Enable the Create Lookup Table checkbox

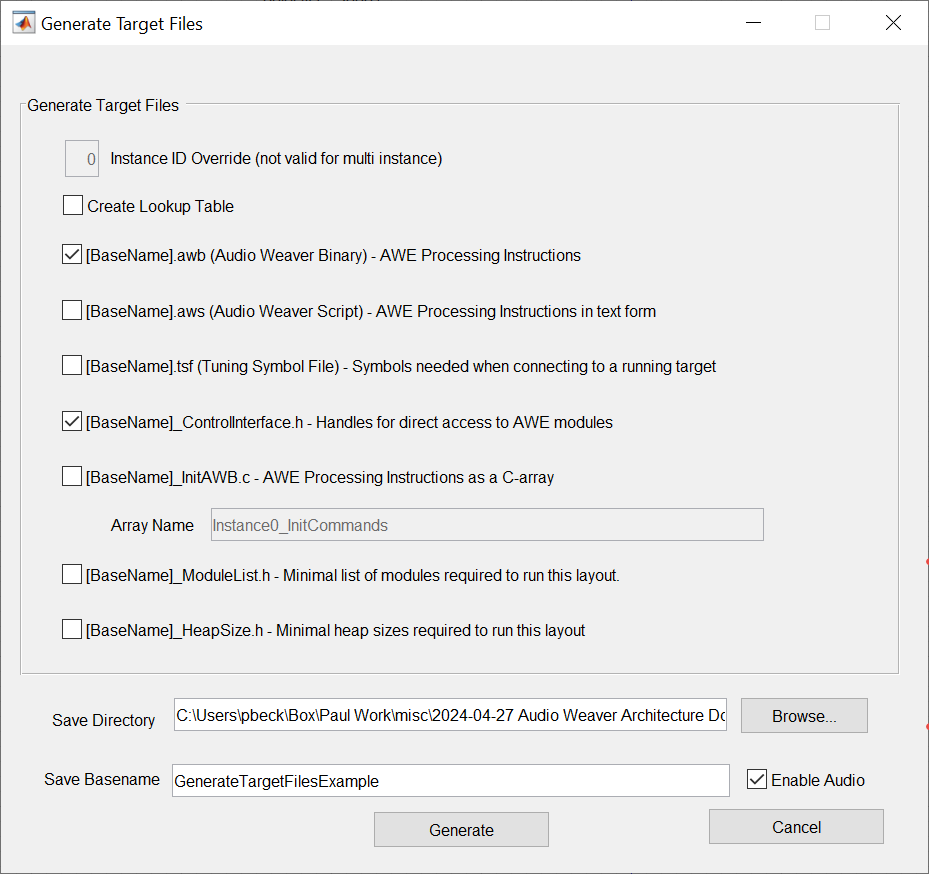point(73,206)
